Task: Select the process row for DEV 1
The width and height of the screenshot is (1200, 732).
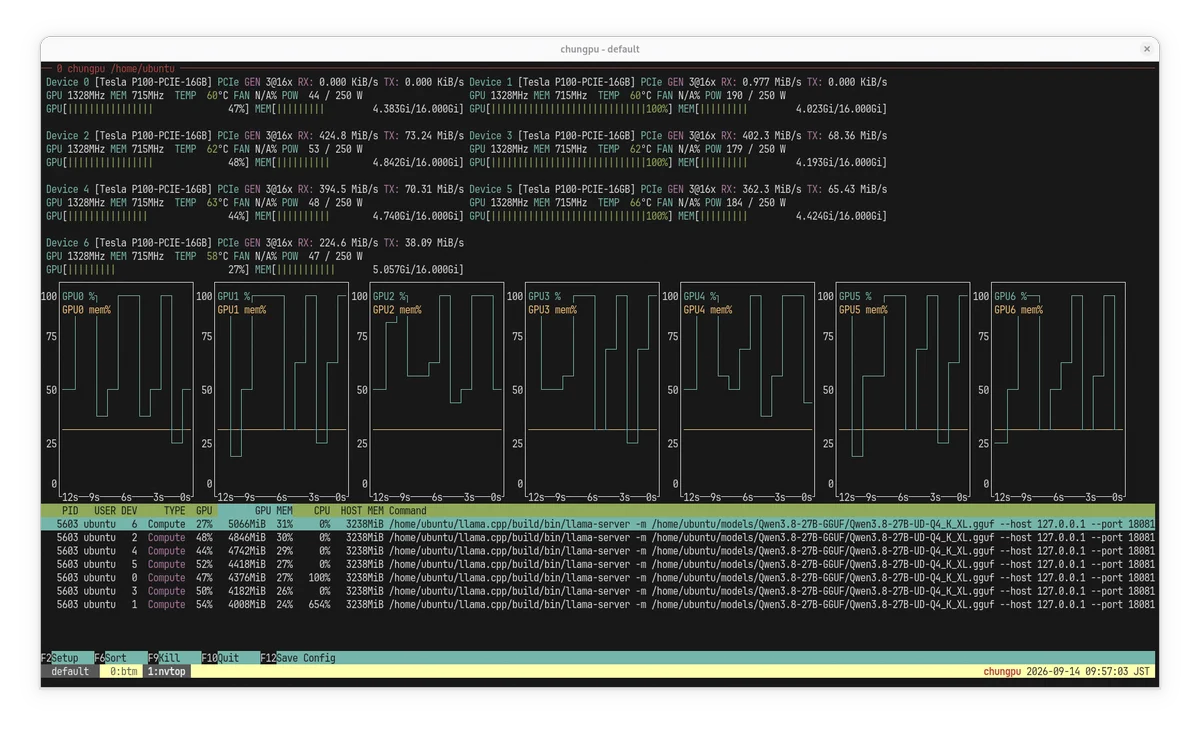Action: pos(599,604)
